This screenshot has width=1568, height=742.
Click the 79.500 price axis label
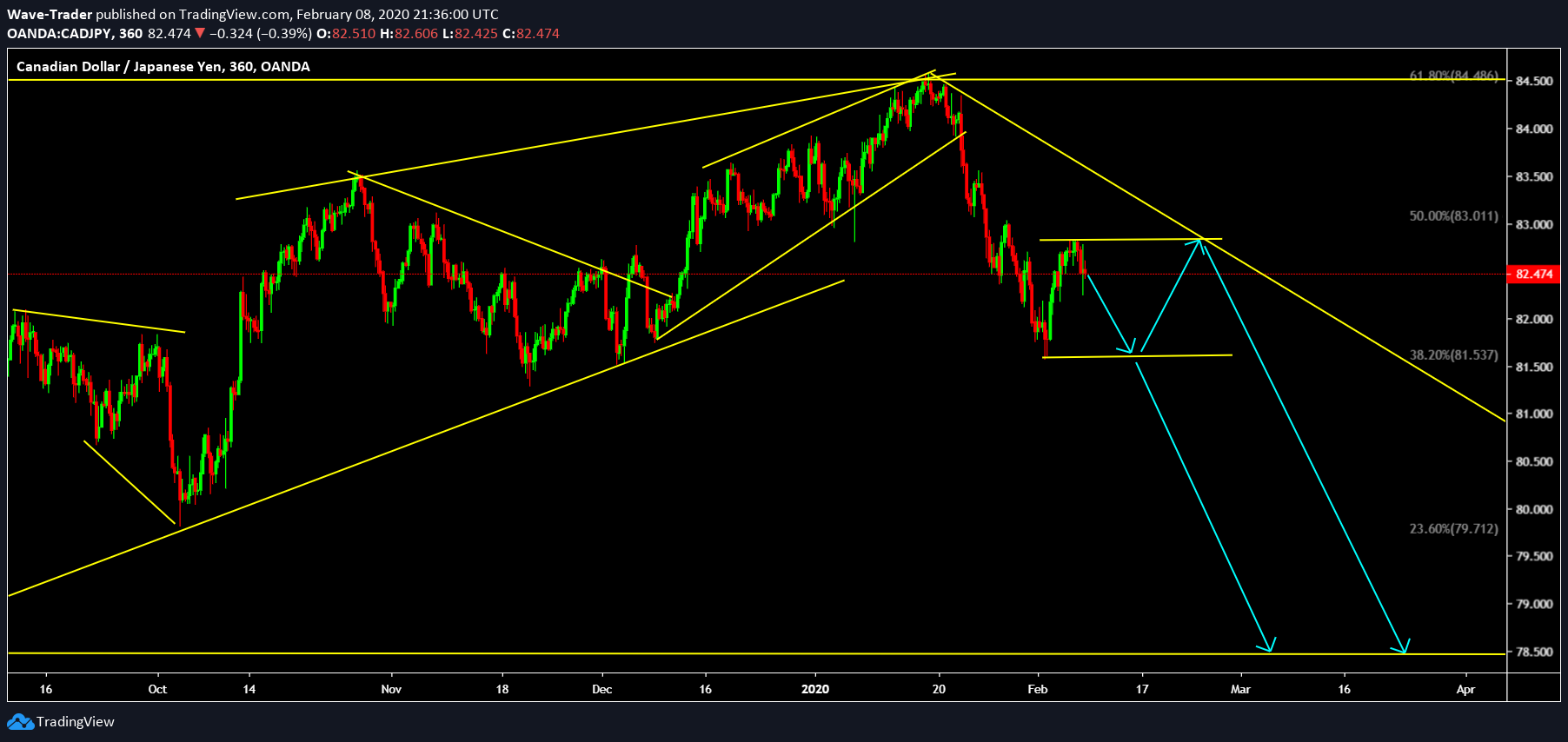[1534, 556]
